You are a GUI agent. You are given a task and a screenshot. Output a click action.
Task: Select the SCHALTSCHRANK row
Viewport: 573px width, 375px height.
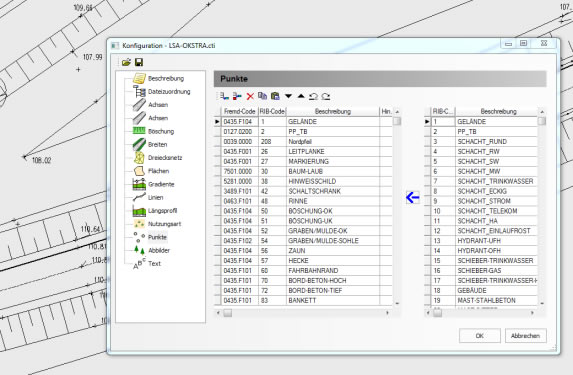click(303, 191)
